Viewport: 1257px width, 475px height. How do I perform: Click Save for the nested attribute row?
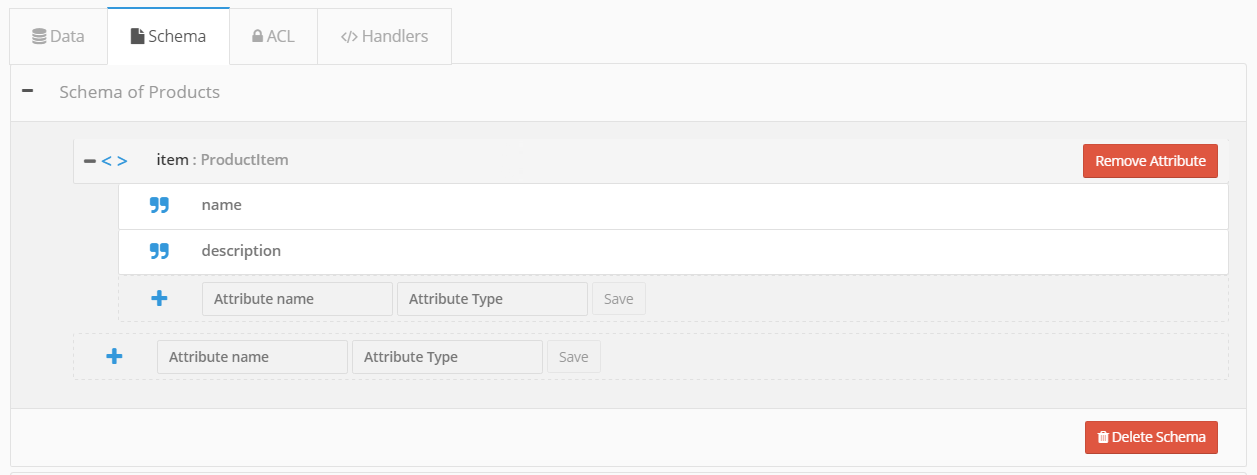[x=618, y=299]
